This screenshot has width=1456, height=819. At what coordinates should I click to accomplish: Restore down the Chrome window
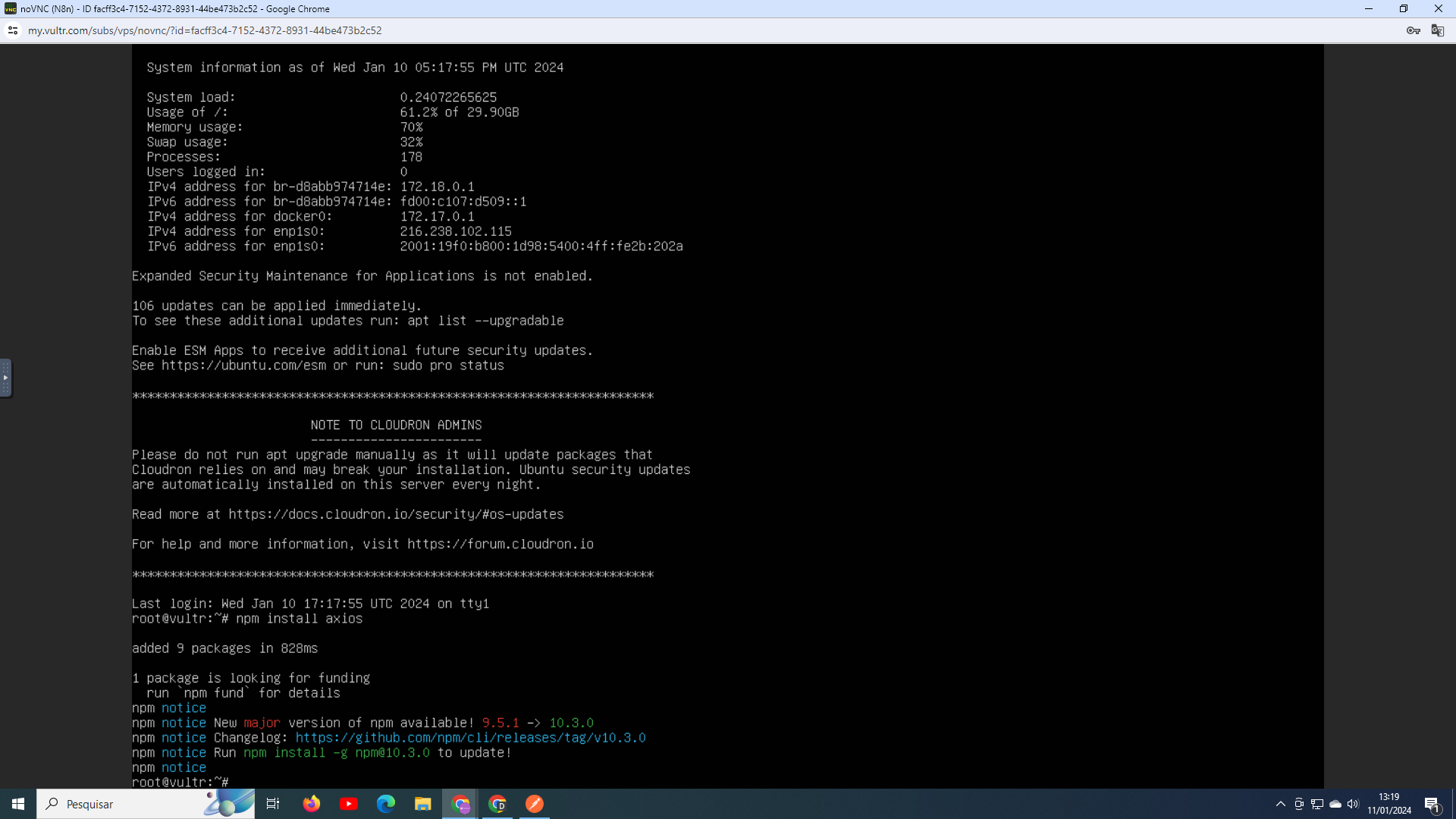1404,9
